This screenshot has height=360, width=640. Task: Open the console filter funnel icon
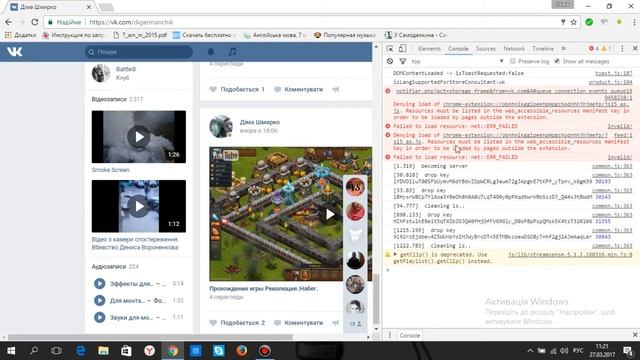[402, 61]
